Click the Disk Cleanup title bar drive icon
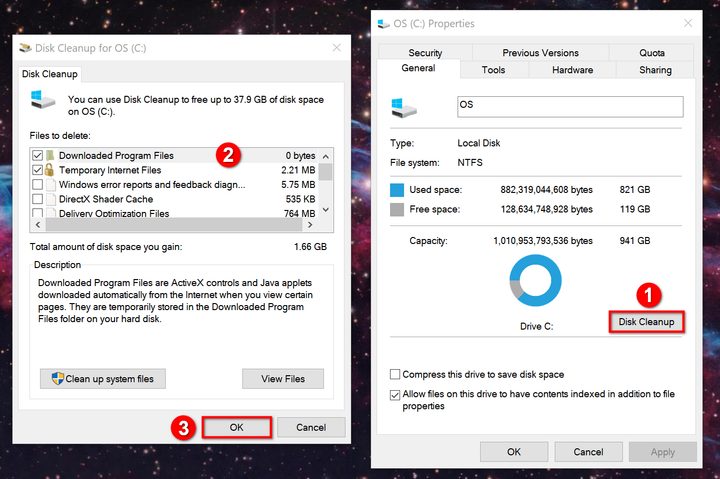 (x=25, y=48)
